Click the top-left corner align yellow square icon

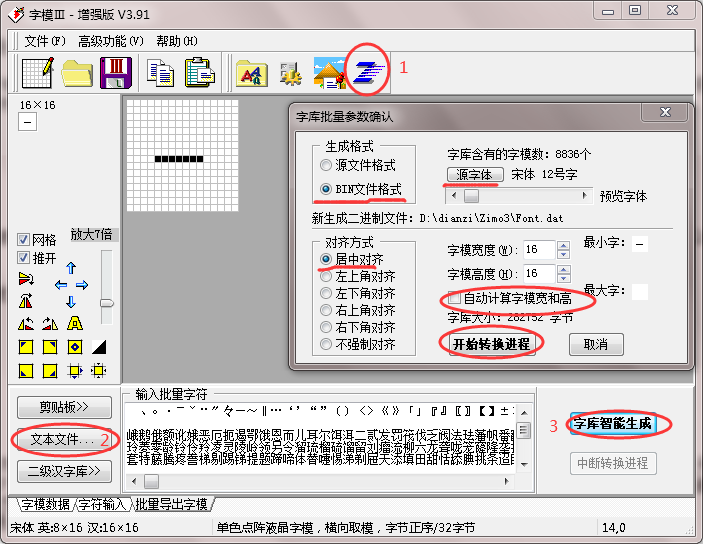click(26, 347)
